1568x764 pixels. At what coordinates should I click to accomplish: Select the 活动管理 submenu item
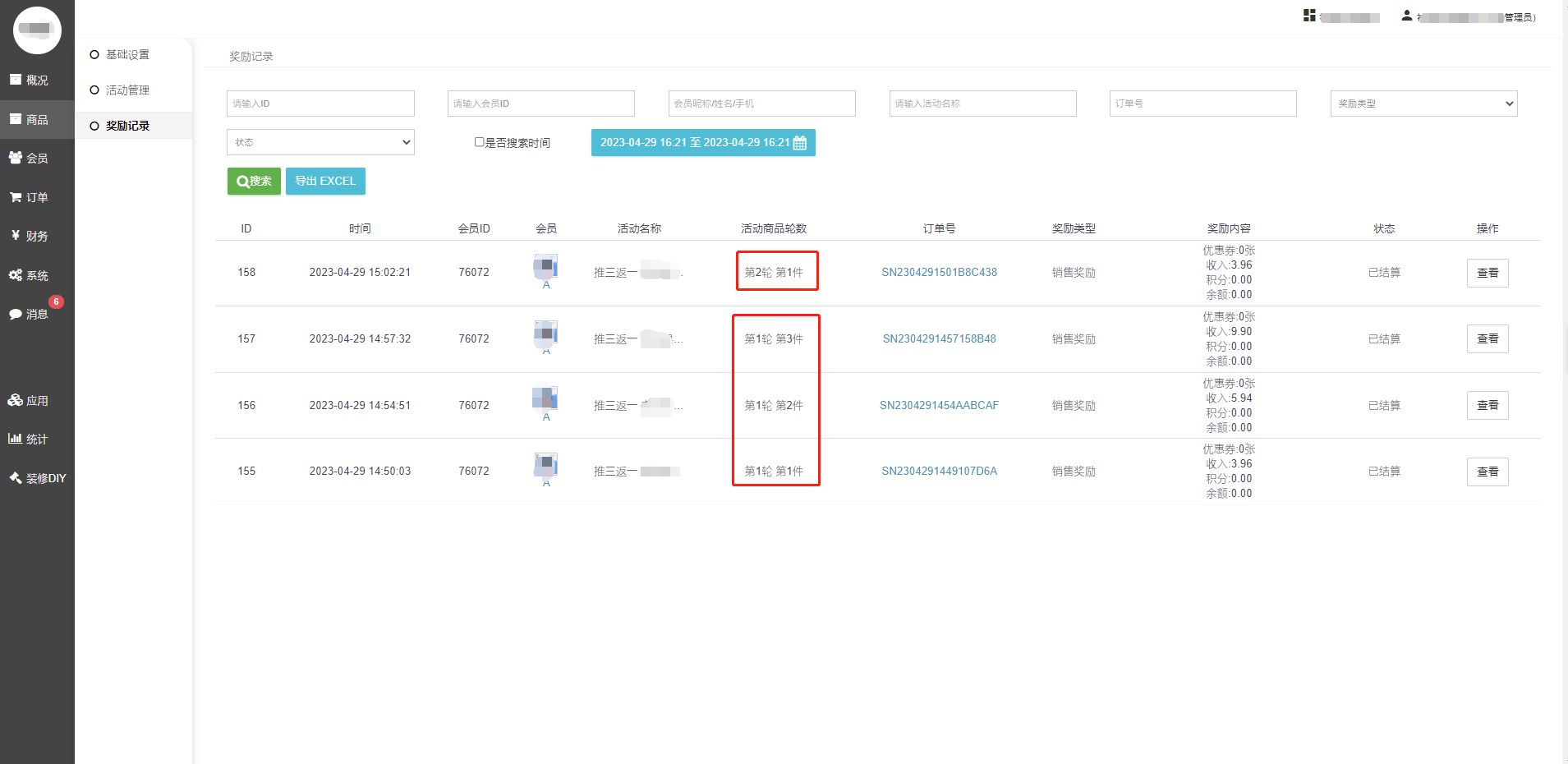127,90
